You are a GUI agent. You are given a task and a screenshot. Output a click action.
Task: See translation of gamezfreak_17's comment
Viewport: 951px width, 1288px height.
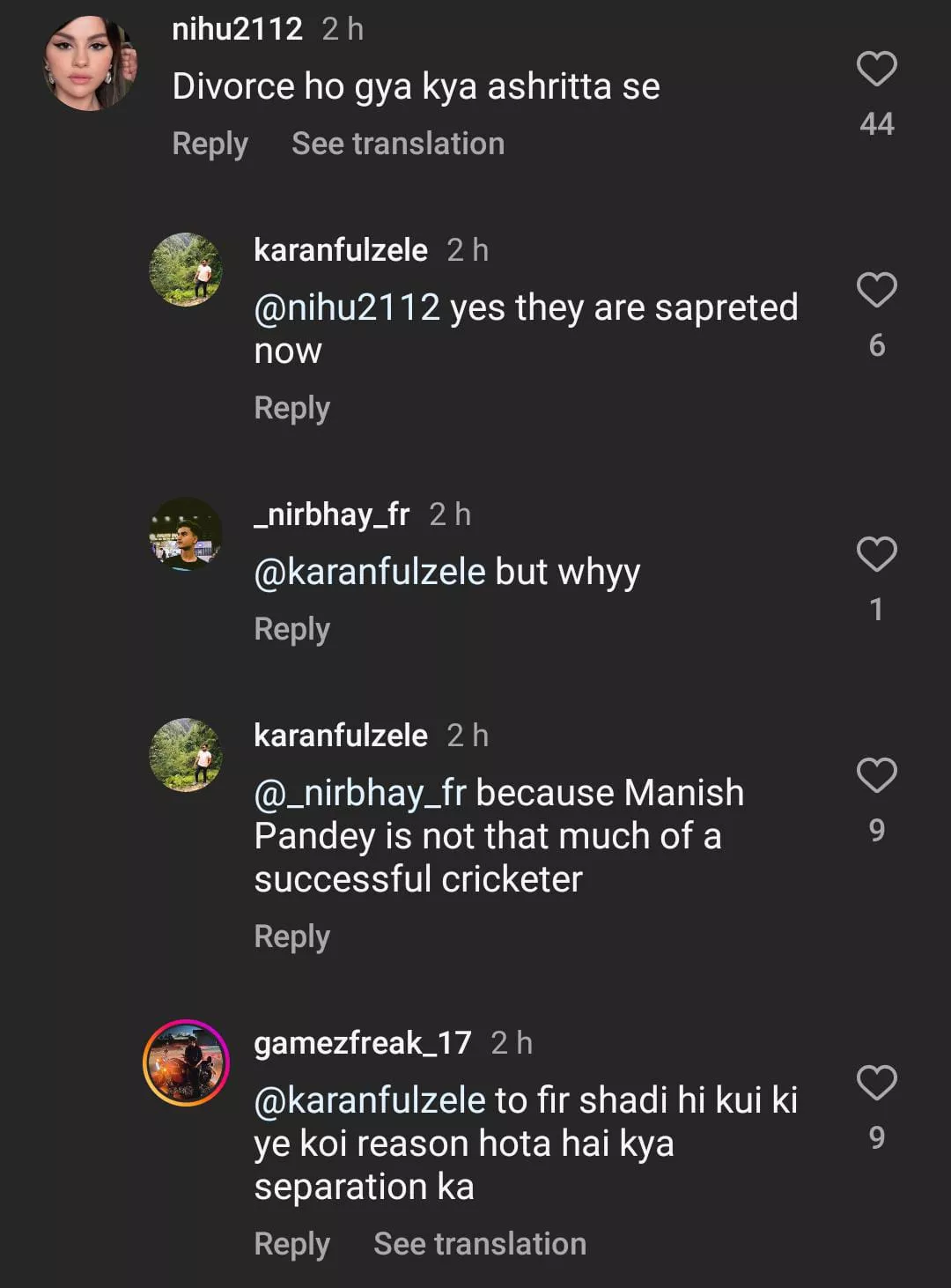coord(480,1244)
